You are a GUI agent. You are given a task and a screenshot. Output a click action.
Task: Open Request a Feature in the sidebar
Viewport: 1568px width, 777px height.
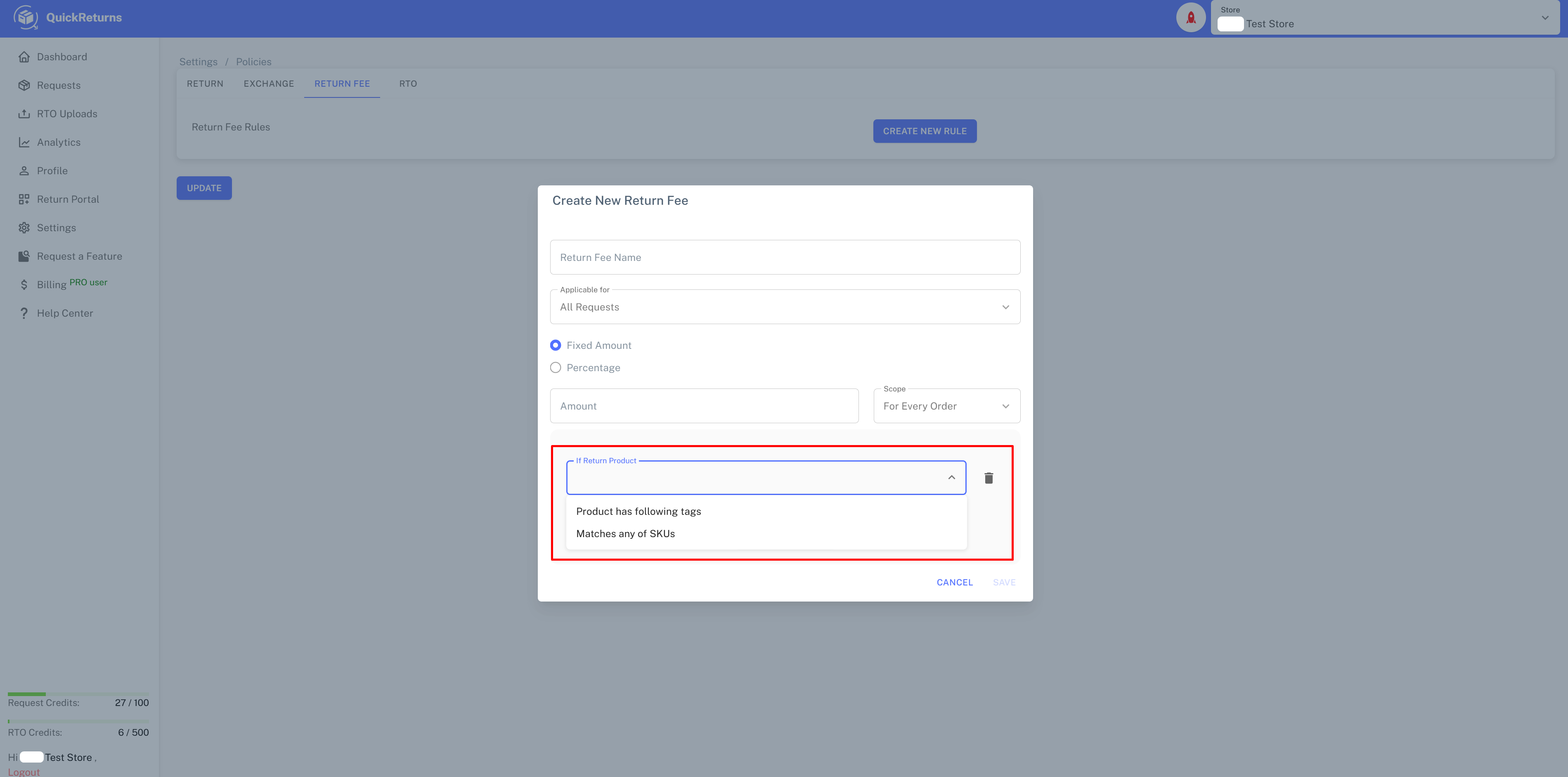(79, 256)
